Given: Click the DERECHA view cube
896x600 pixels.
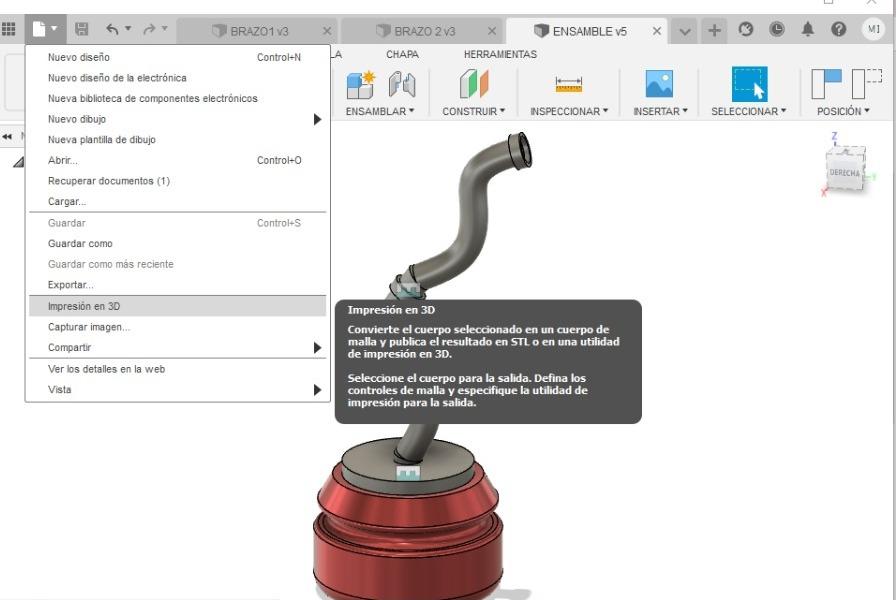Looking at the screenshot, I should tap(845, 169).
